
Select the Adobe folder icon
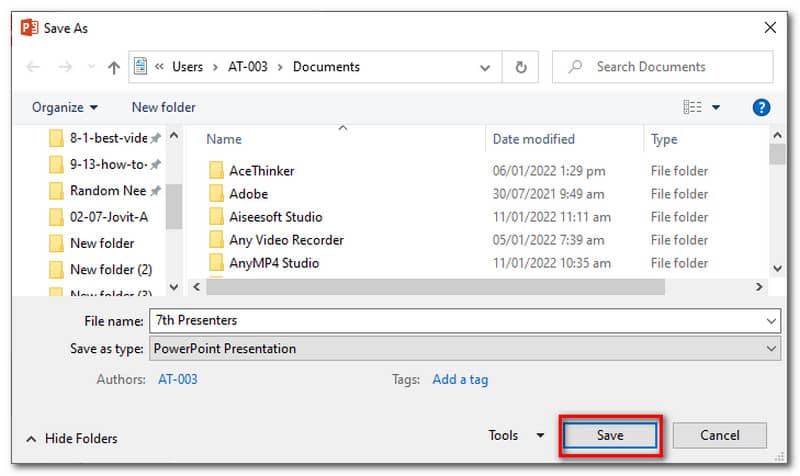tap(216, 193)
